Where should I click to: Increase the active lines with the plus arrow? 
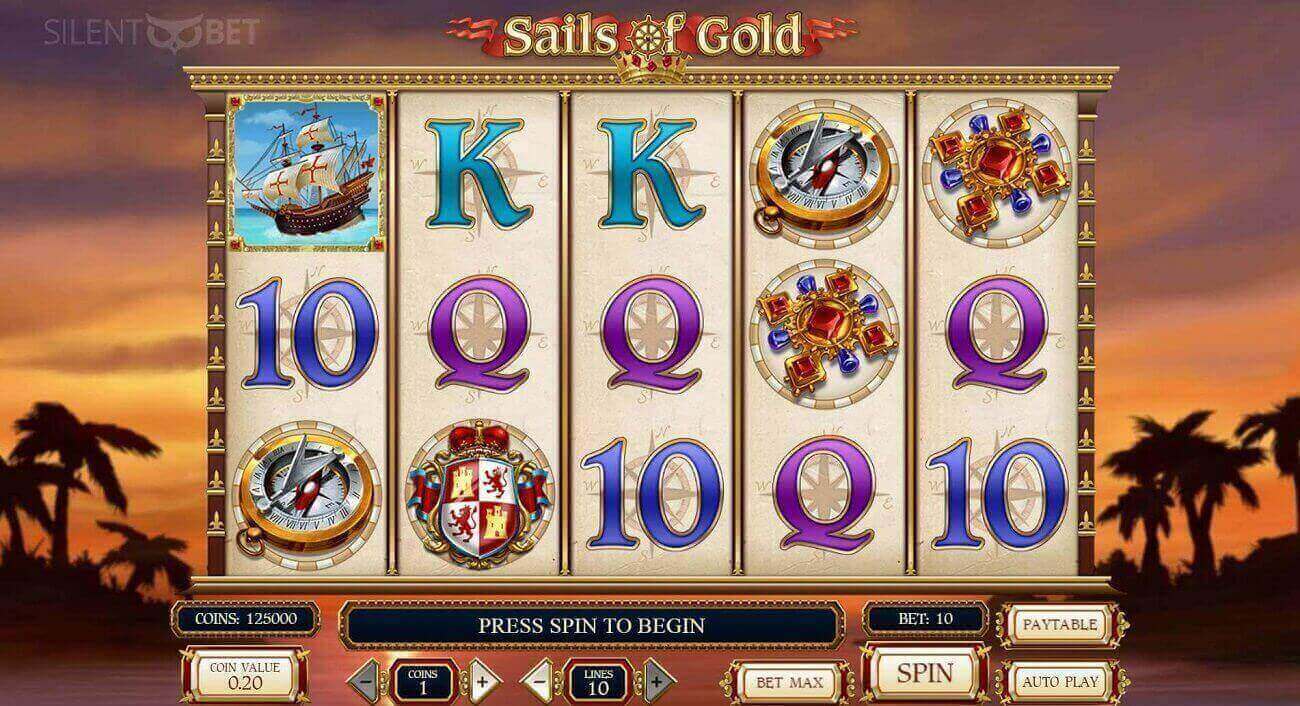(656, 683)
